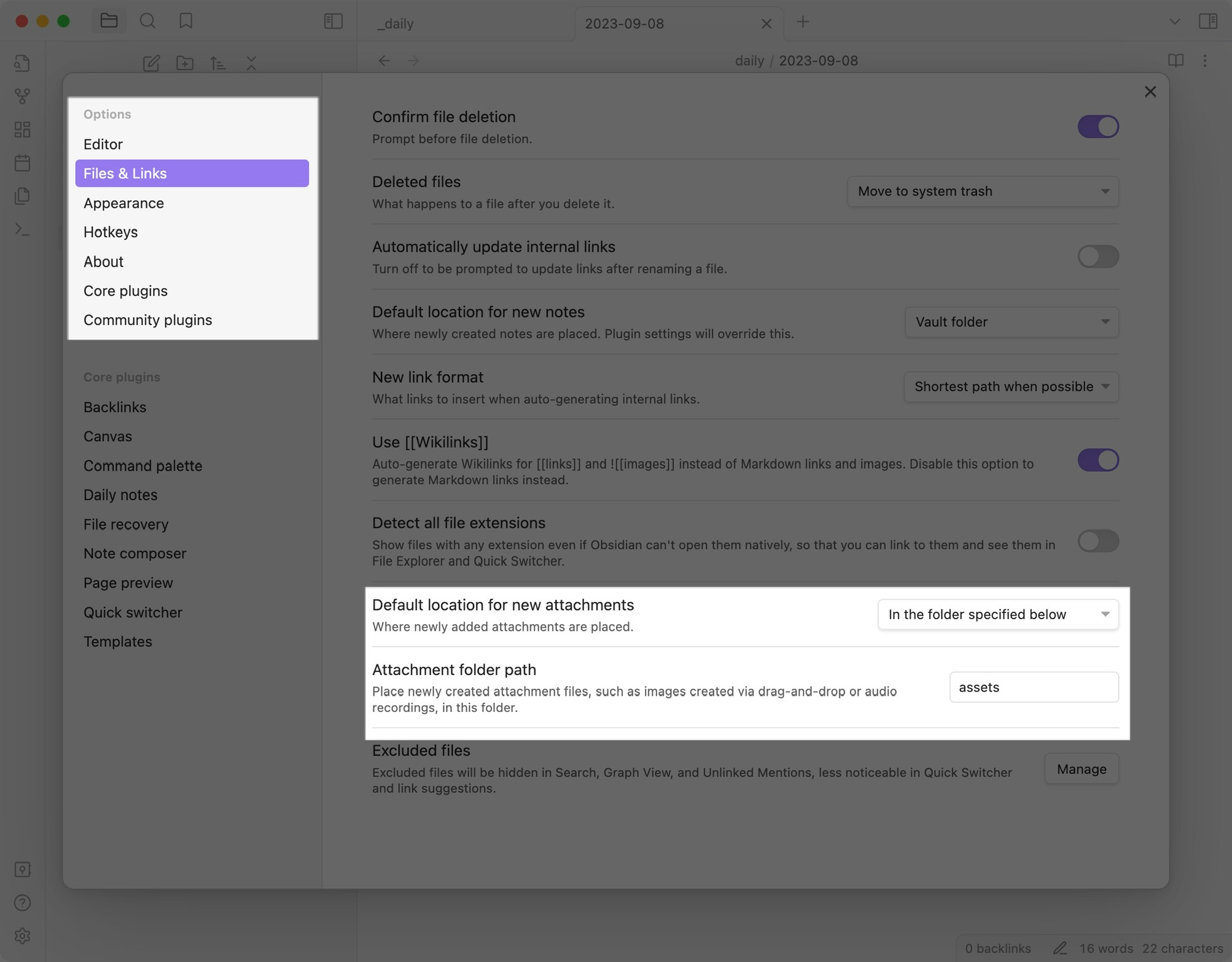Open Default location for new attachments dropdown
1232x962 pixels.
[x=997, y=614]
